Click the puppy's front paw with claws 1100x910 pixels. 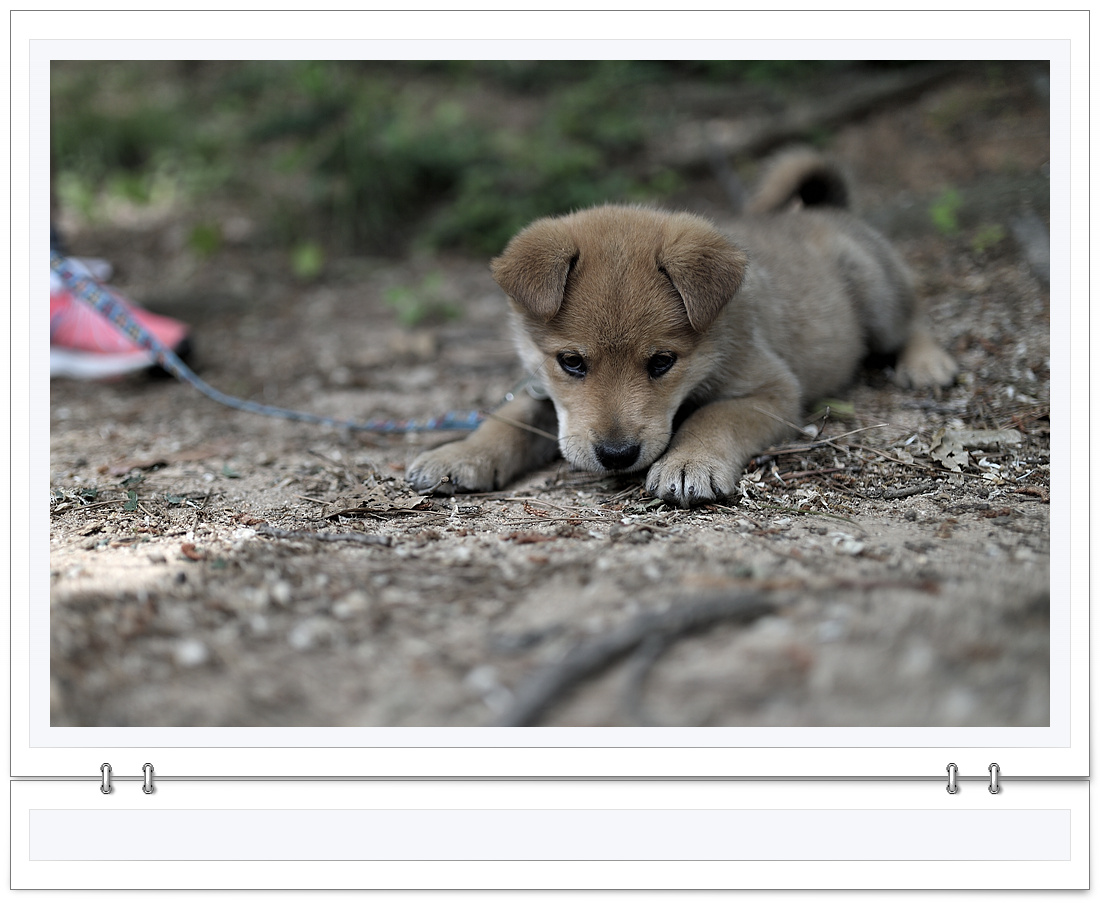690,478
